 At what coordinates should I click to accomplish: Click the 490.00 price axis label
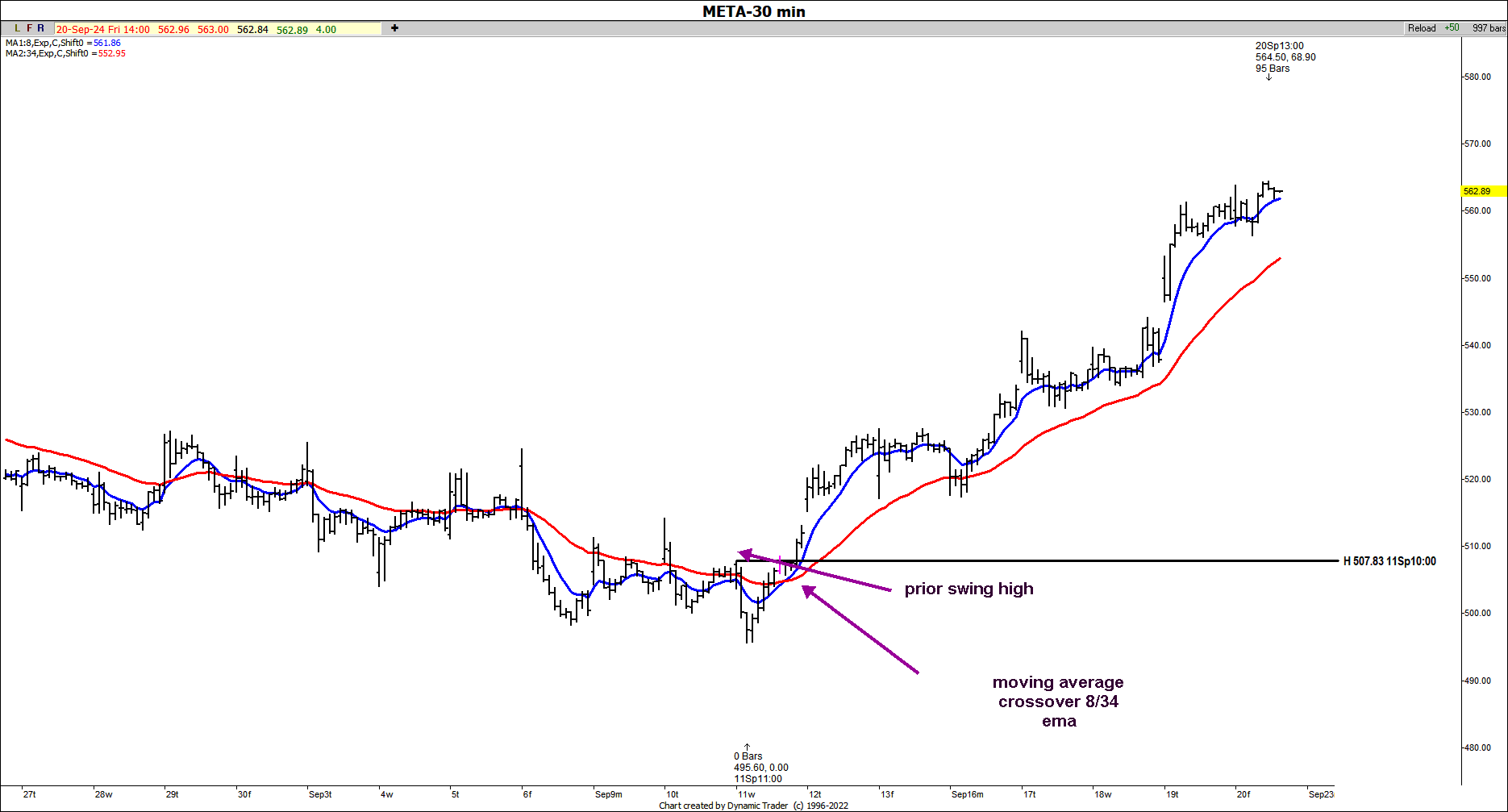click(1477, 681)
